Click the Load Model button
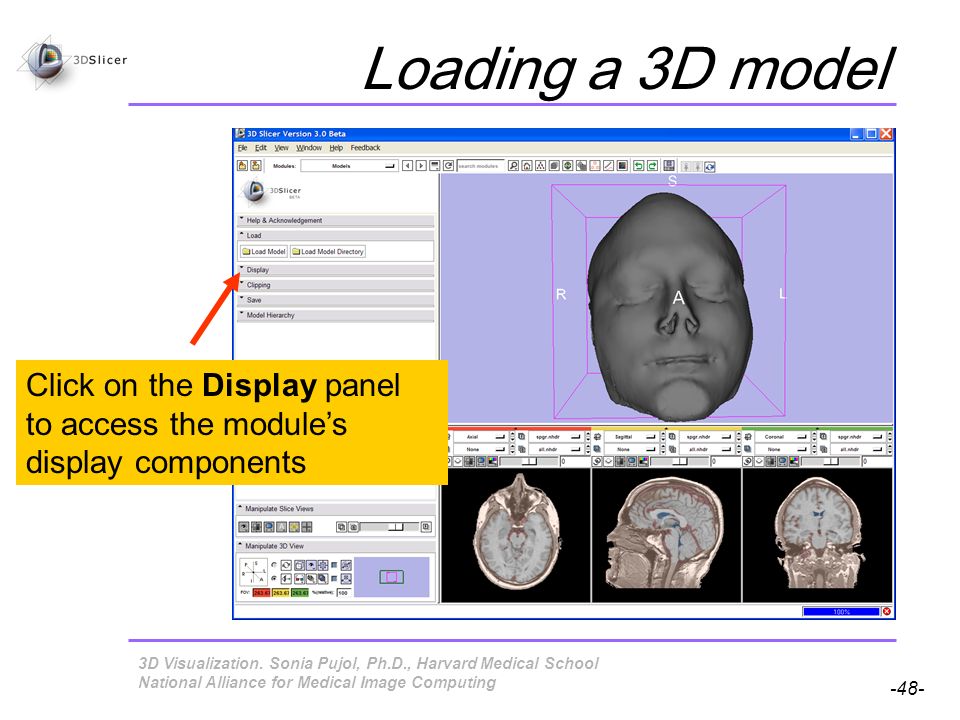 (x=263, y=252)
